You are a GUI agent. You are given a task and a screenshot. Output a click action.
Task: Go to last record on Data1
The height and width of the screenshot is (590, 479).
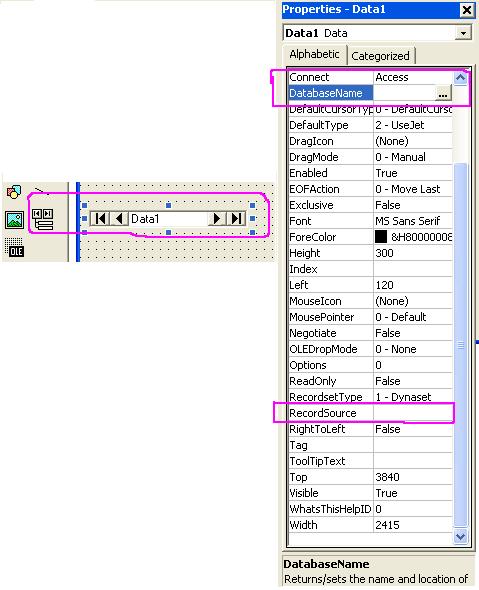tap(236, 219)
